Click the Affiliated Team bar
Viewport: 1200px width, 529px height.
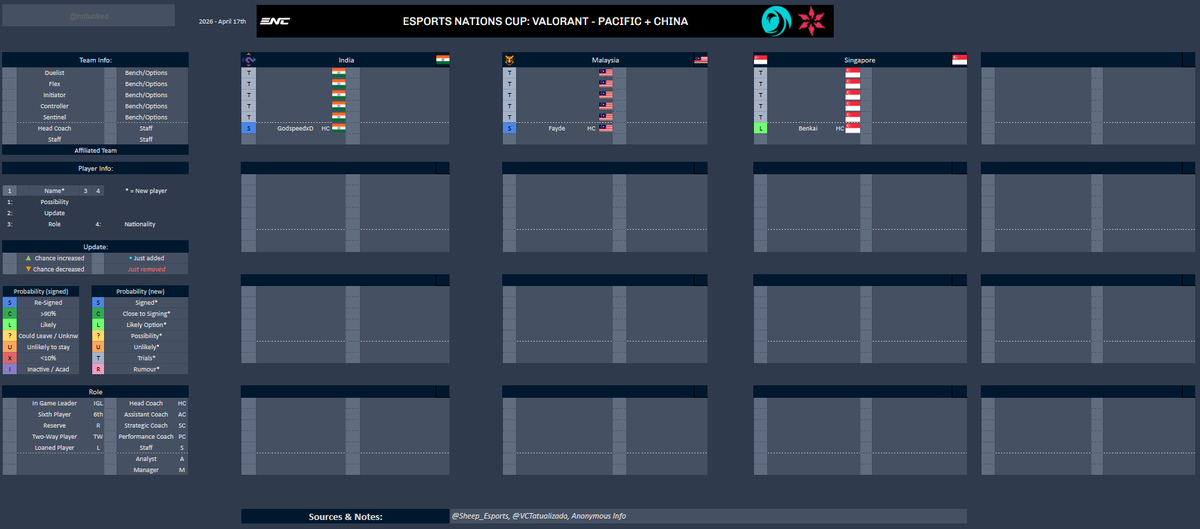pyautogui.click(x=95, y=150)
